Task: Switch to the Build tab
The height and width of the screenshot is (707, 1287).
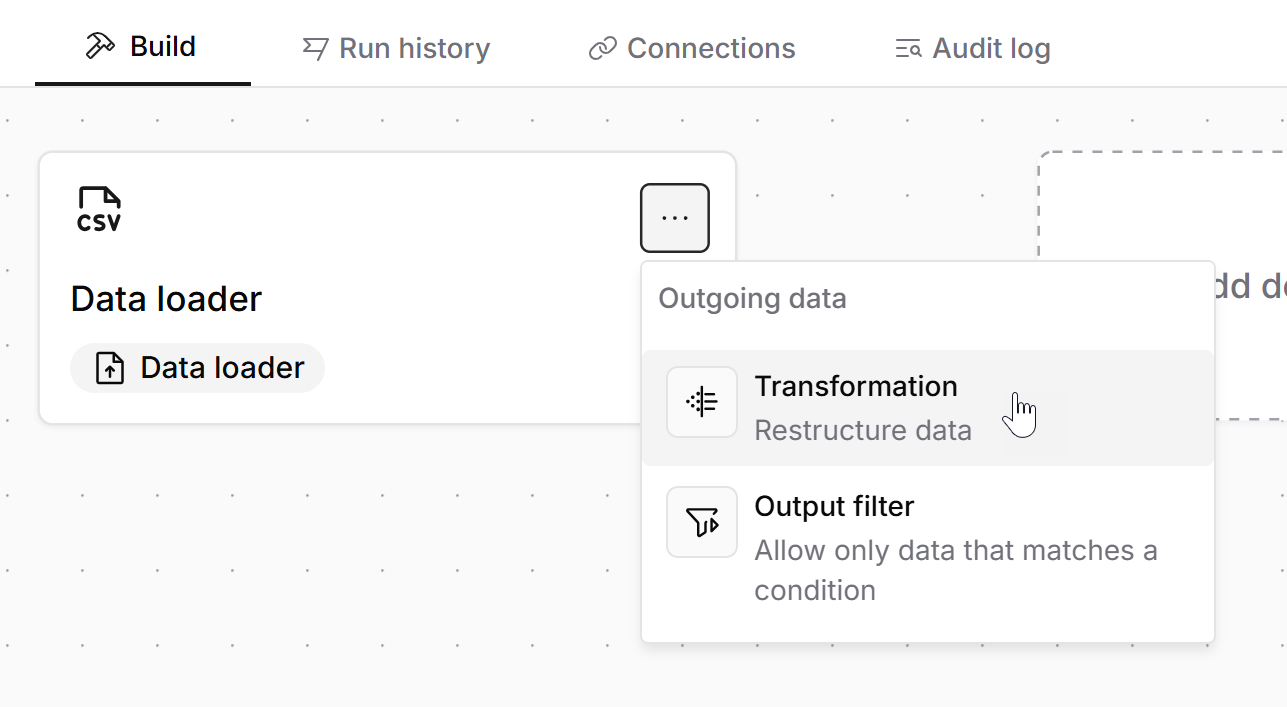Action: [142, 47]
